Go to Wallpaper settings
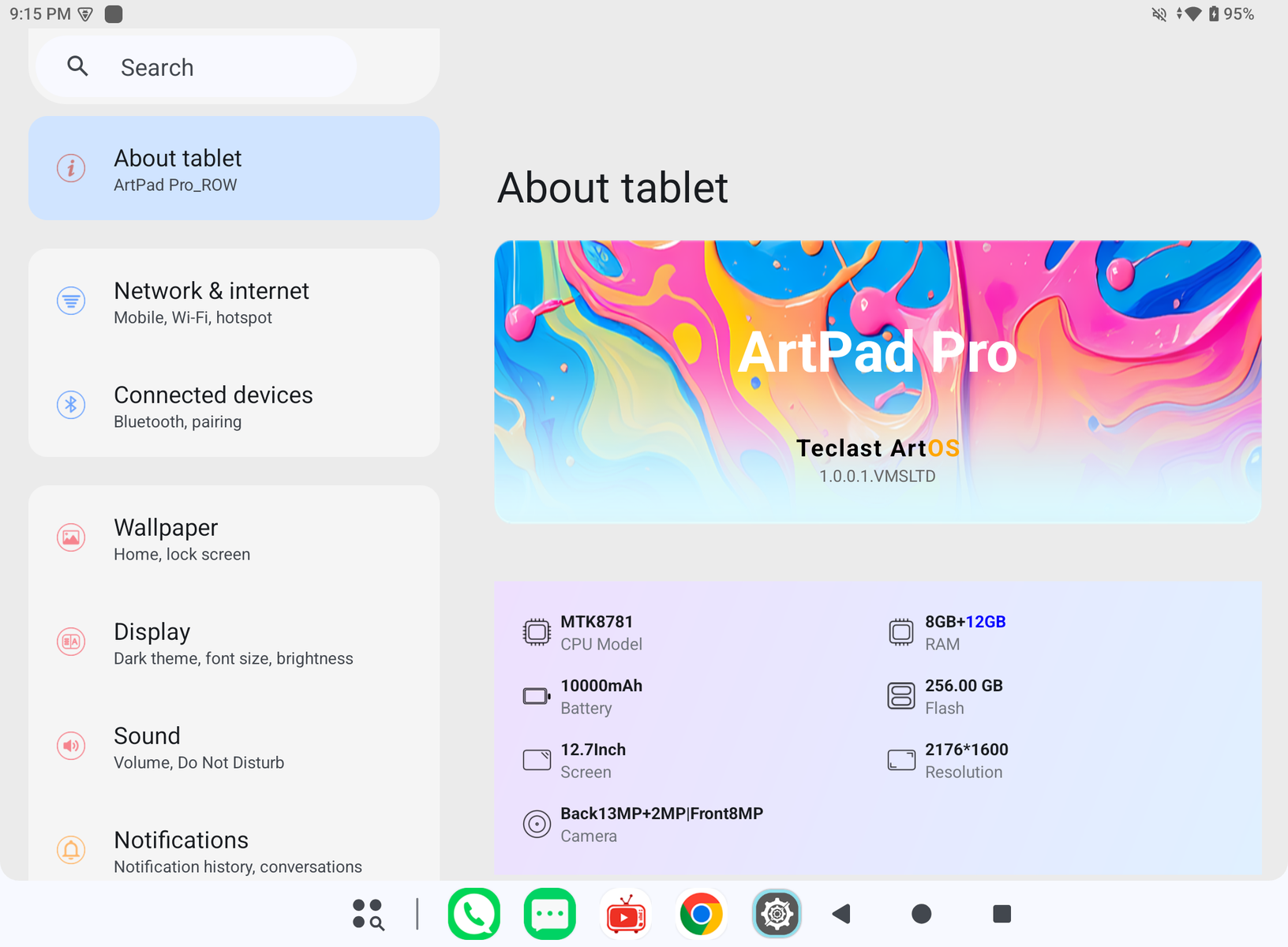The image size is (1288, 947). coord(234,538)
